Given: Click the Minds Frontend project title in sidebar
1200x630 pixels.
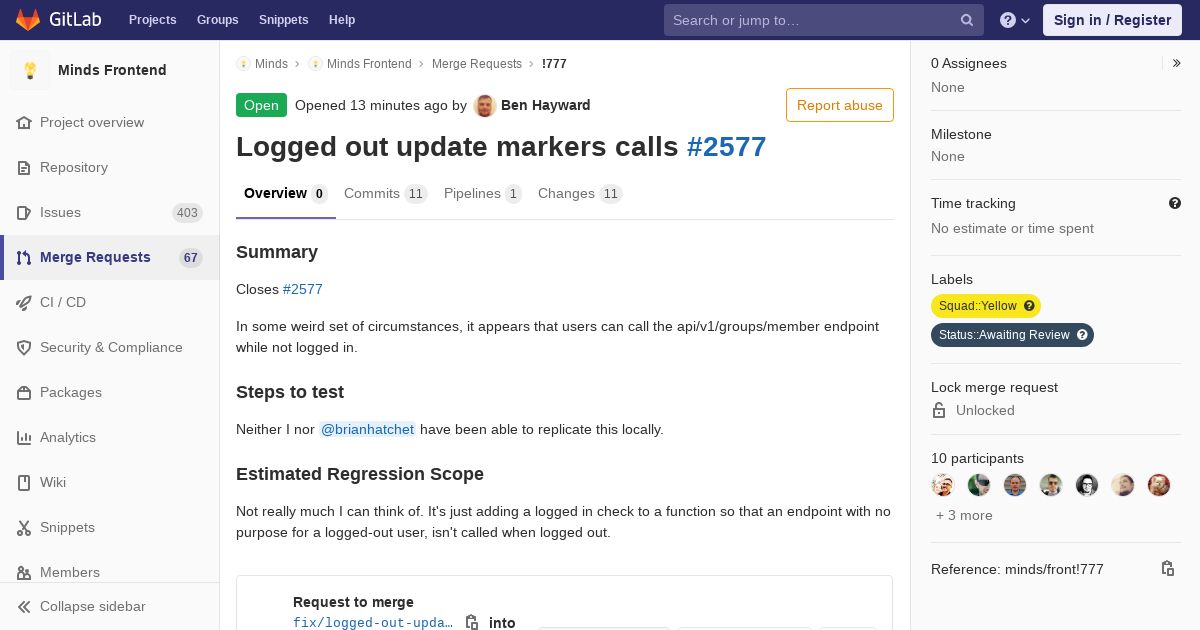Looking at the screenshot, I should click(x=112, y=70).
